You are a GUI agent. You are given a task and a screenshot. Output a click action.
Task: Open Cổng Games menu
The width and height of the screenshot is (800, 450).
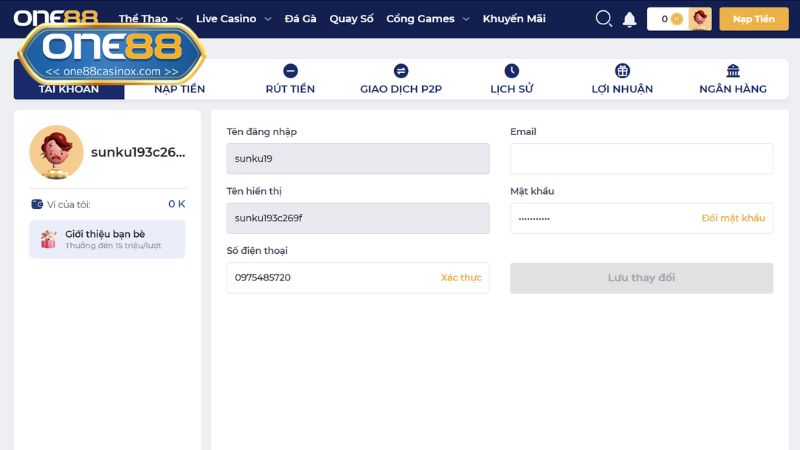[420, 18]
